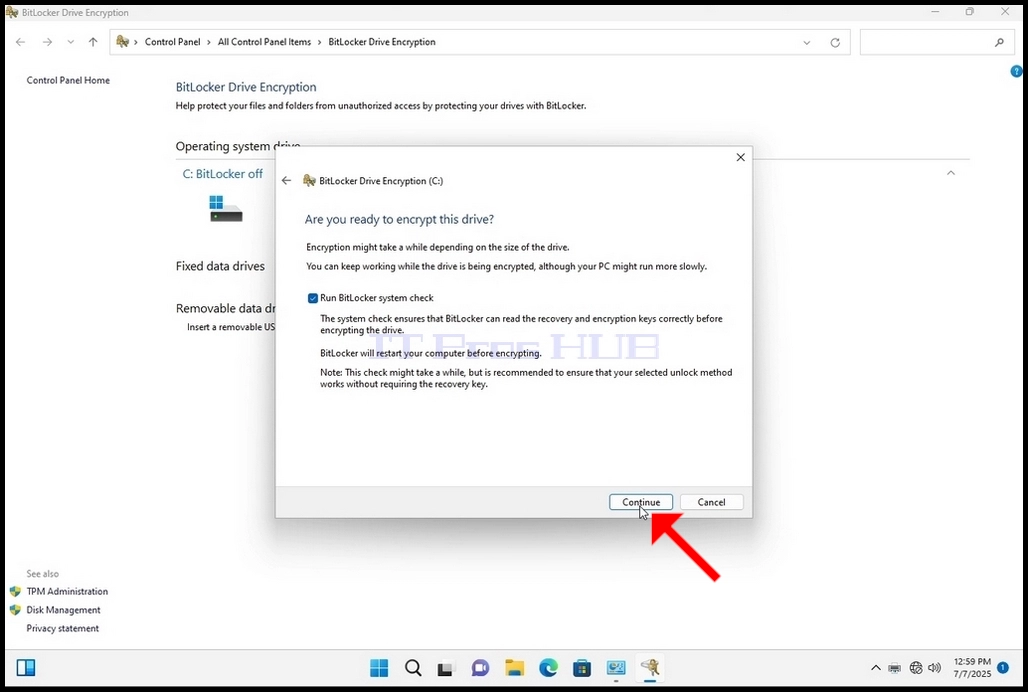Click the 'Are you ready to encrypt this drive?' heading
Screen dimensions: 1028x692
(x=399, y=220)
